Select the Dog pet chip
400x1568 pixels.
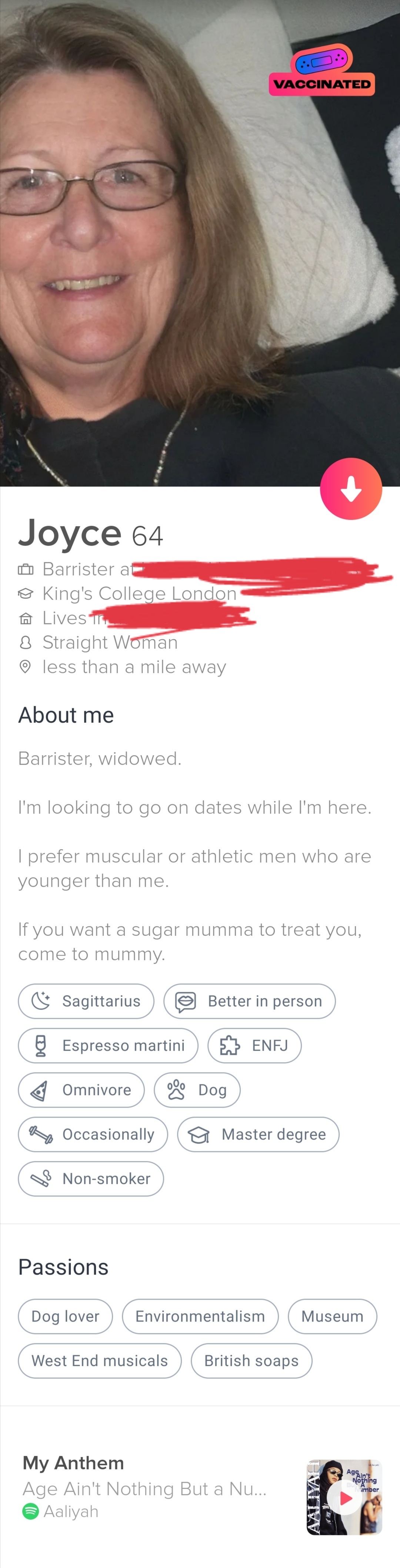pyautogui.click(x=197, y=1090)
